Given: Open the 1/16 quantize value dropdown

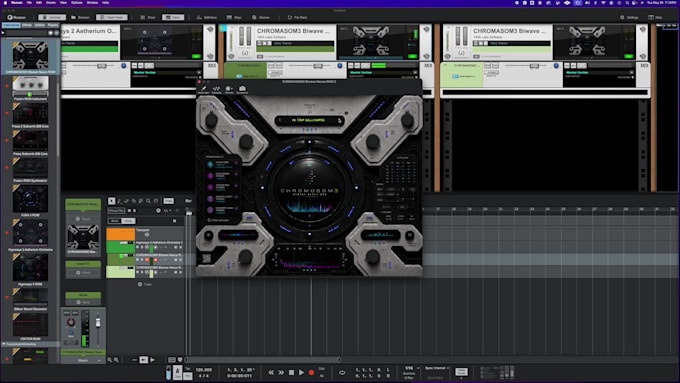Looking at the screenshot, I should [x=410, y=368].
